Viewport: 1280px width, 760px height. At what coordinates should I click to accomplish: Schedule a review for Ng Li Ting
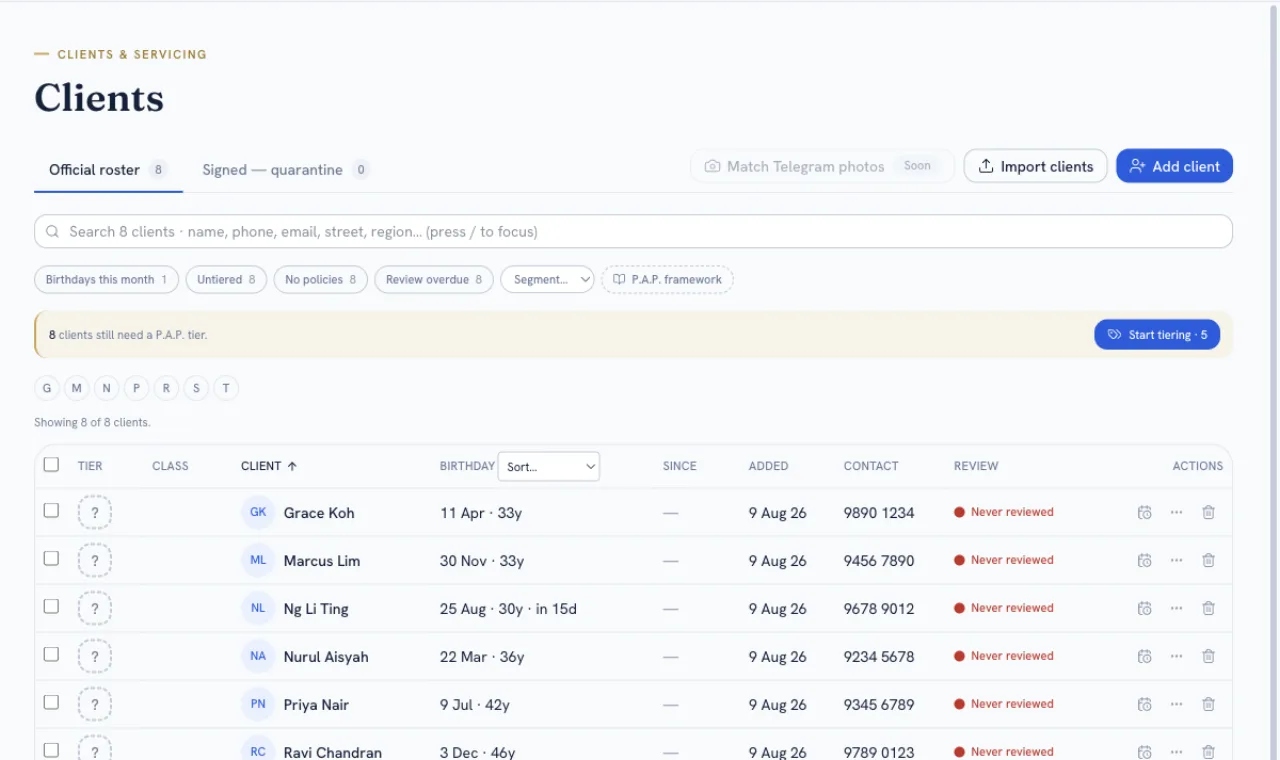point(1145,609)
